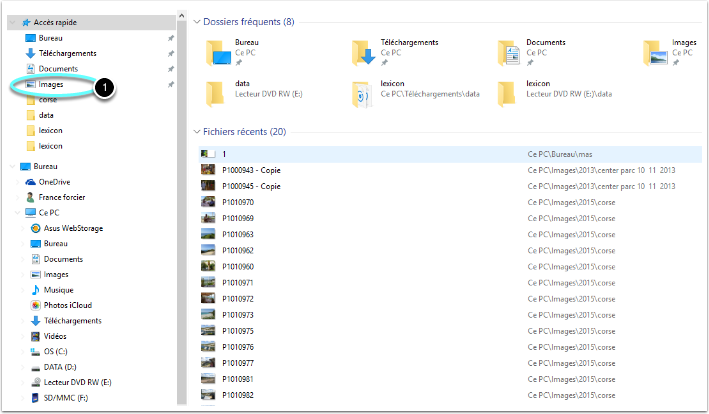Screen dimensions: 709x414
Task: Open the Images folder in Accès rapide
Action: (x=52, y=85)
